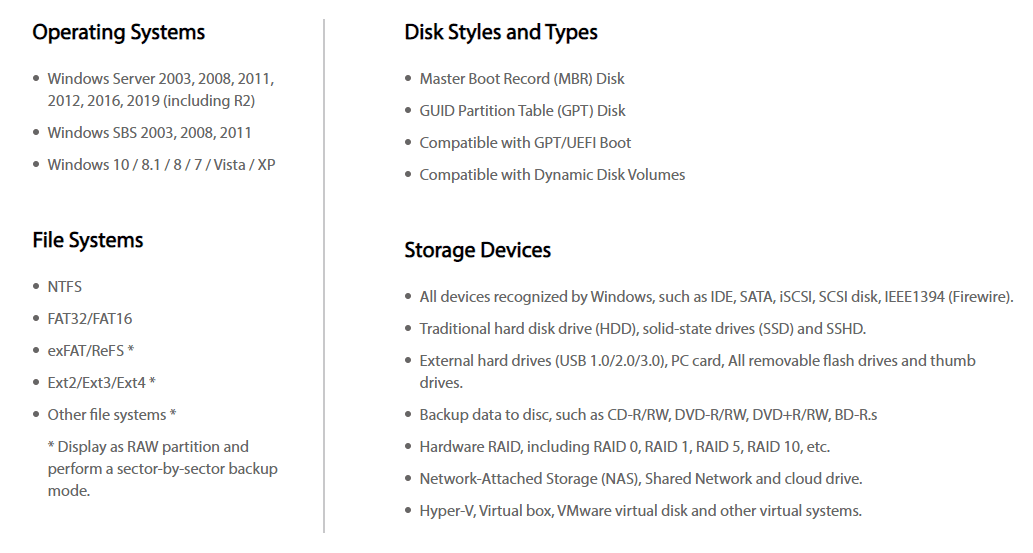Select the Windows Server 2003, 2008 list item
1033x553 pixels.
tap(160, 79)
